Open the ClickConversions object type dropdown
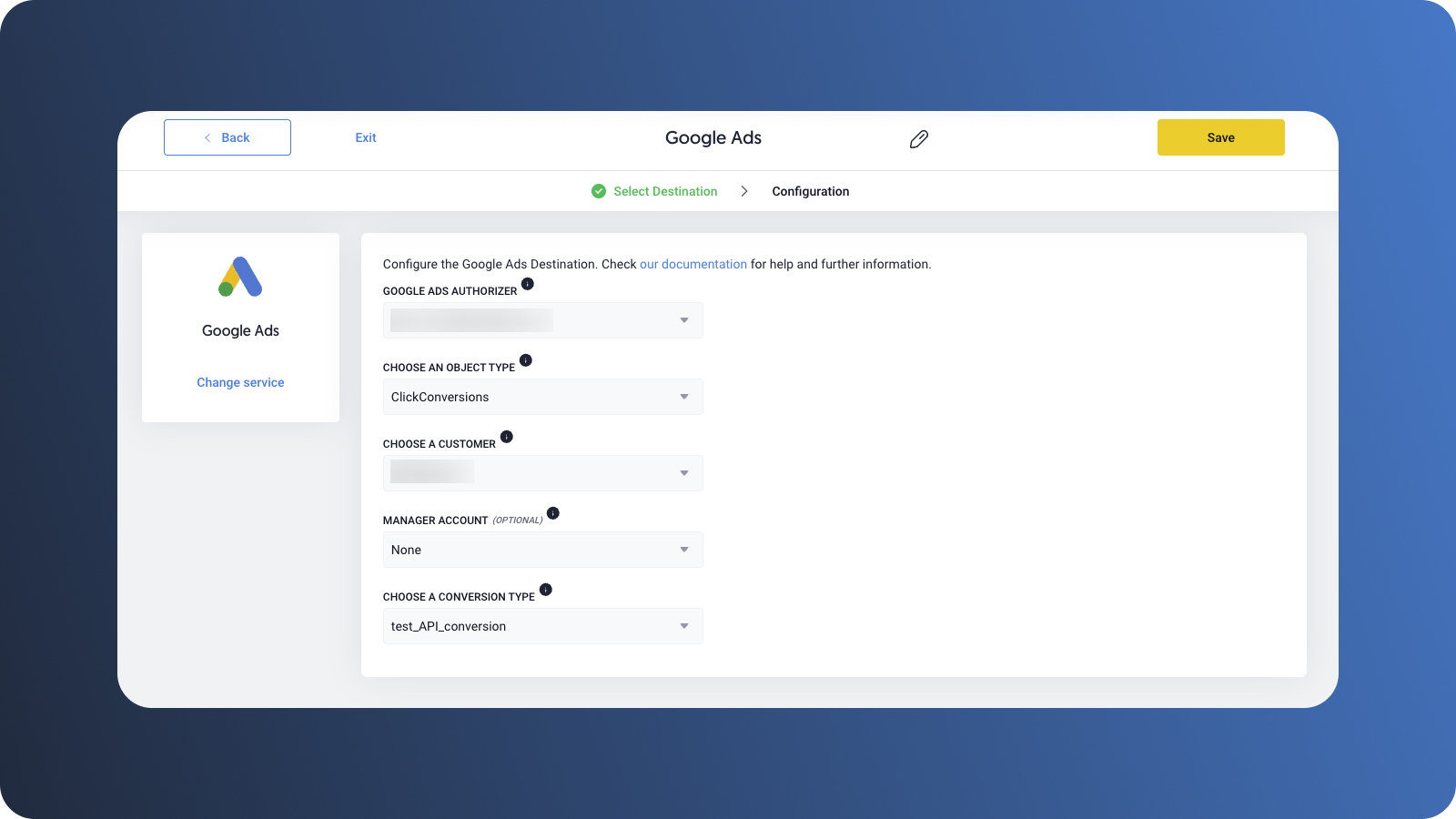The height and width of the screenshot is (819, 1456). (x=543, y=397)
